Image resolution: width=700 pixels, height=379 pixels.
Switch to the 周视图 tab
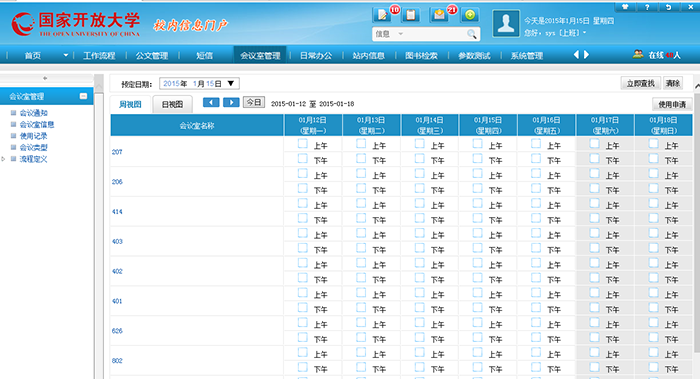coord(130,104)
